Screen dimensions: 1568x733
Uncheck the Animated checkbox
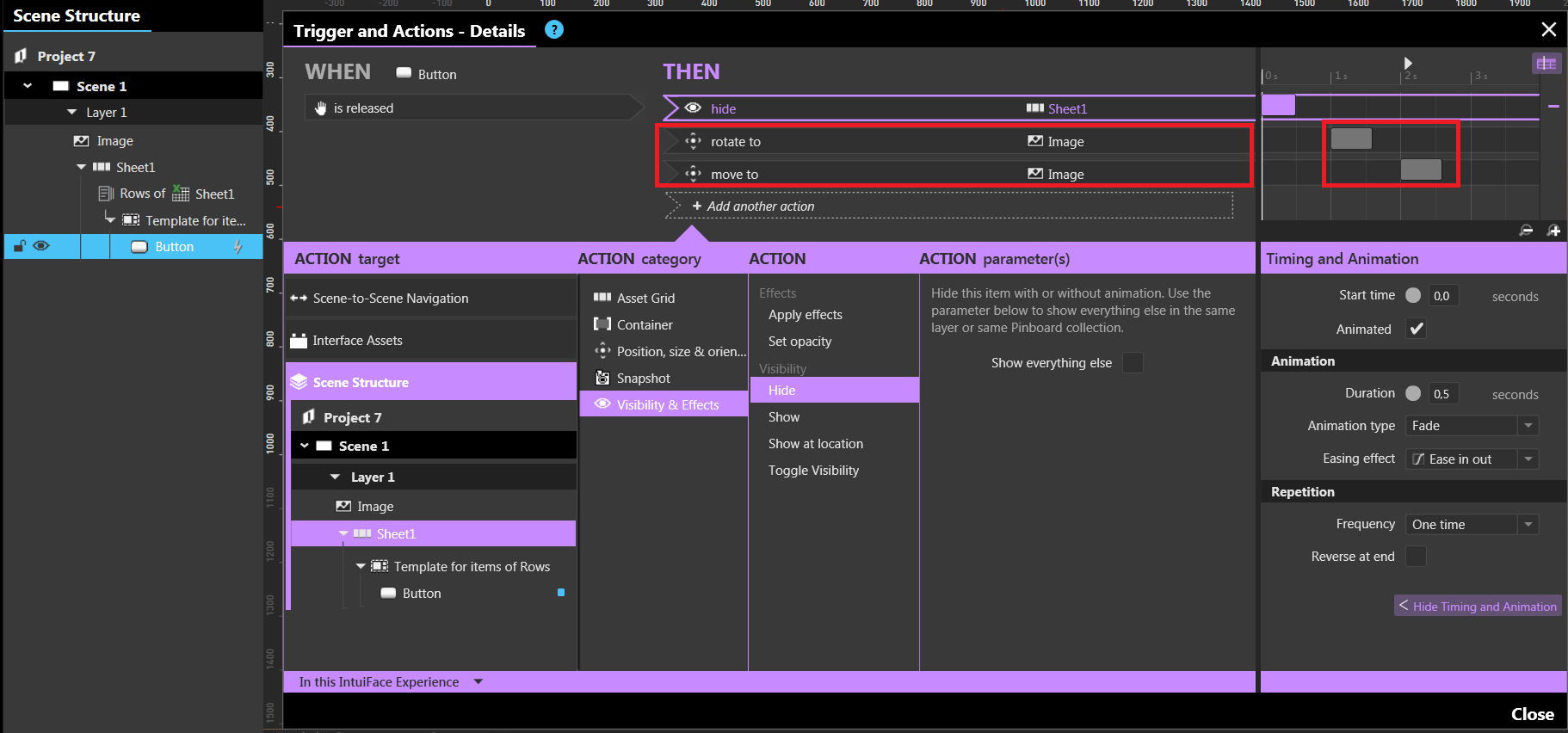[x=1416, y=329]
